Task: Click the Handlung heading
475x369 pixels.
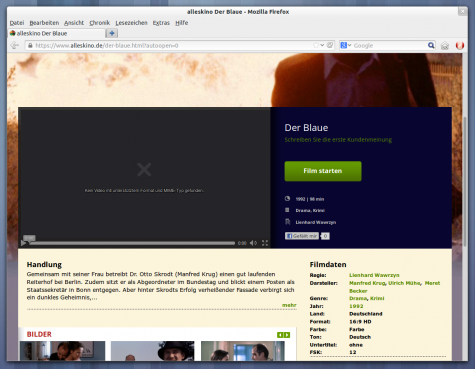Action: (x=44, y=264)
